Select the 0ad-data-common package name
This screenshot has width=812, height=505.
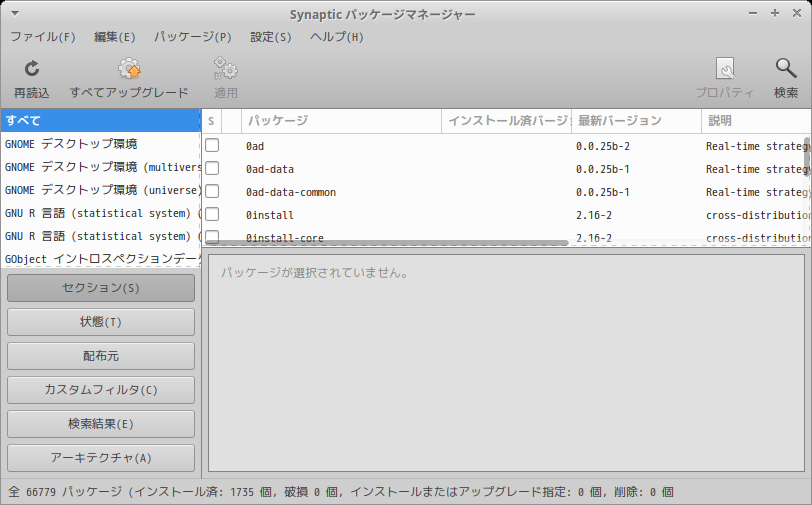pos(291,192)
